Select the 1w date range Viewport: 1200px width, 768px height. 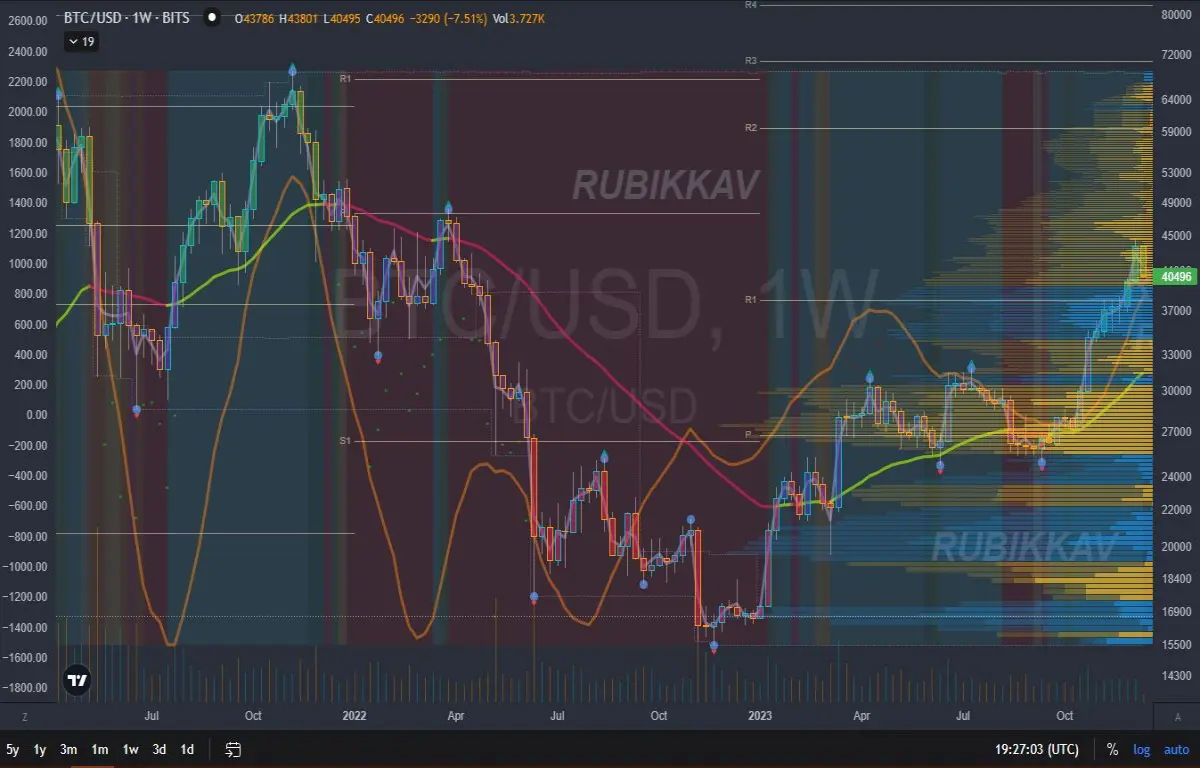coord(130,749)
